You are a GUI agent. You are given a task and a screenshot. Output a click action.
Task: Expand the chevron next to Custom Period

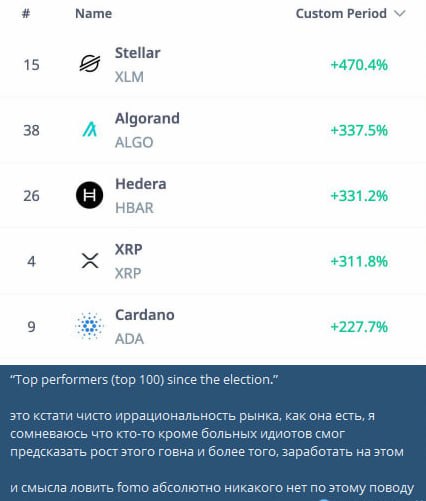coord(400,14)
